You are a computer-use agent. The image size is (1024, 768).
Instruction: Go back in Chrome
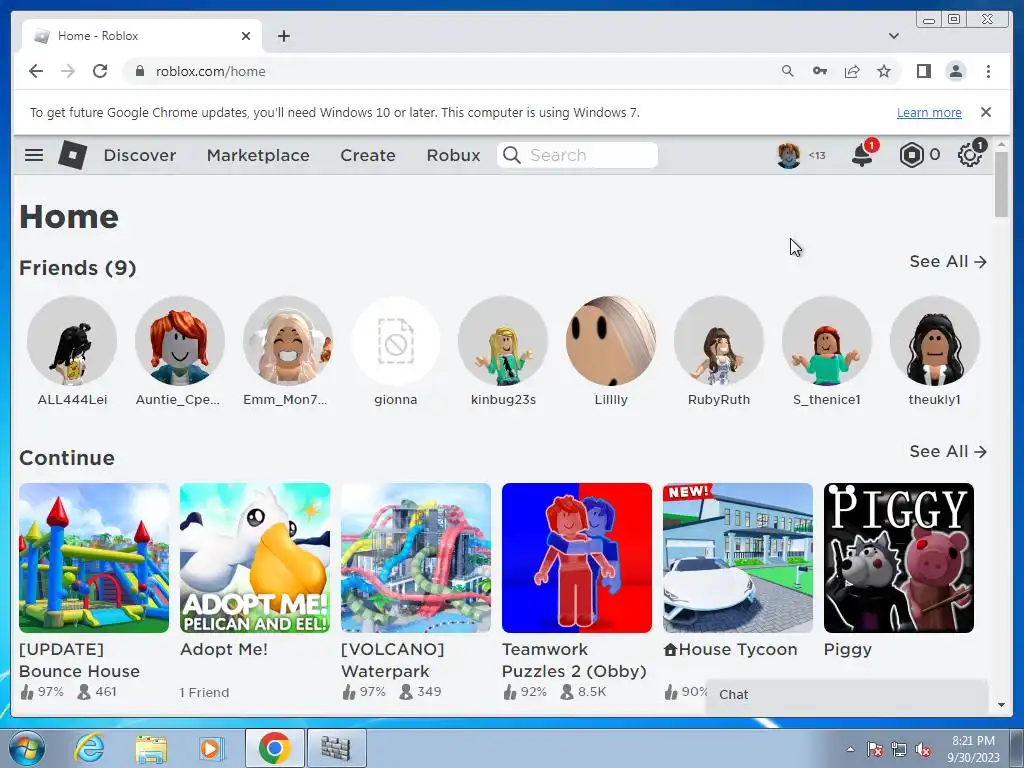36,71
